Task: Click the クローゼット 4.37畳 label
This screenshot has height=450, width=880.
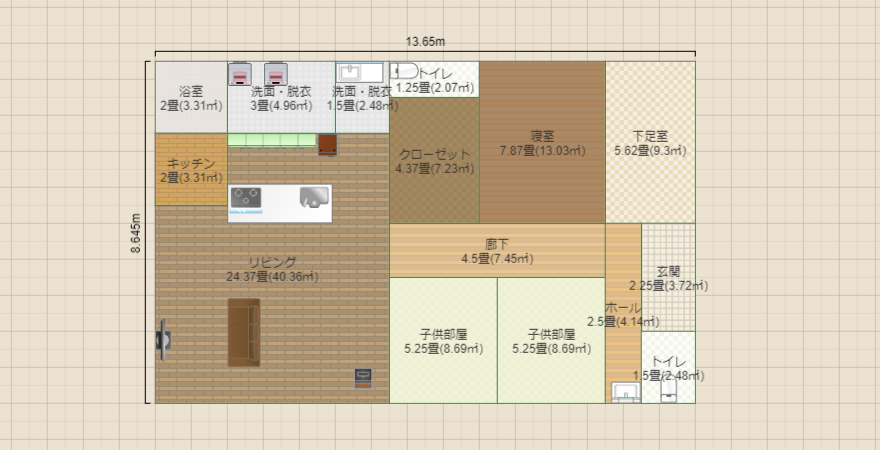Action: point(435,161)
